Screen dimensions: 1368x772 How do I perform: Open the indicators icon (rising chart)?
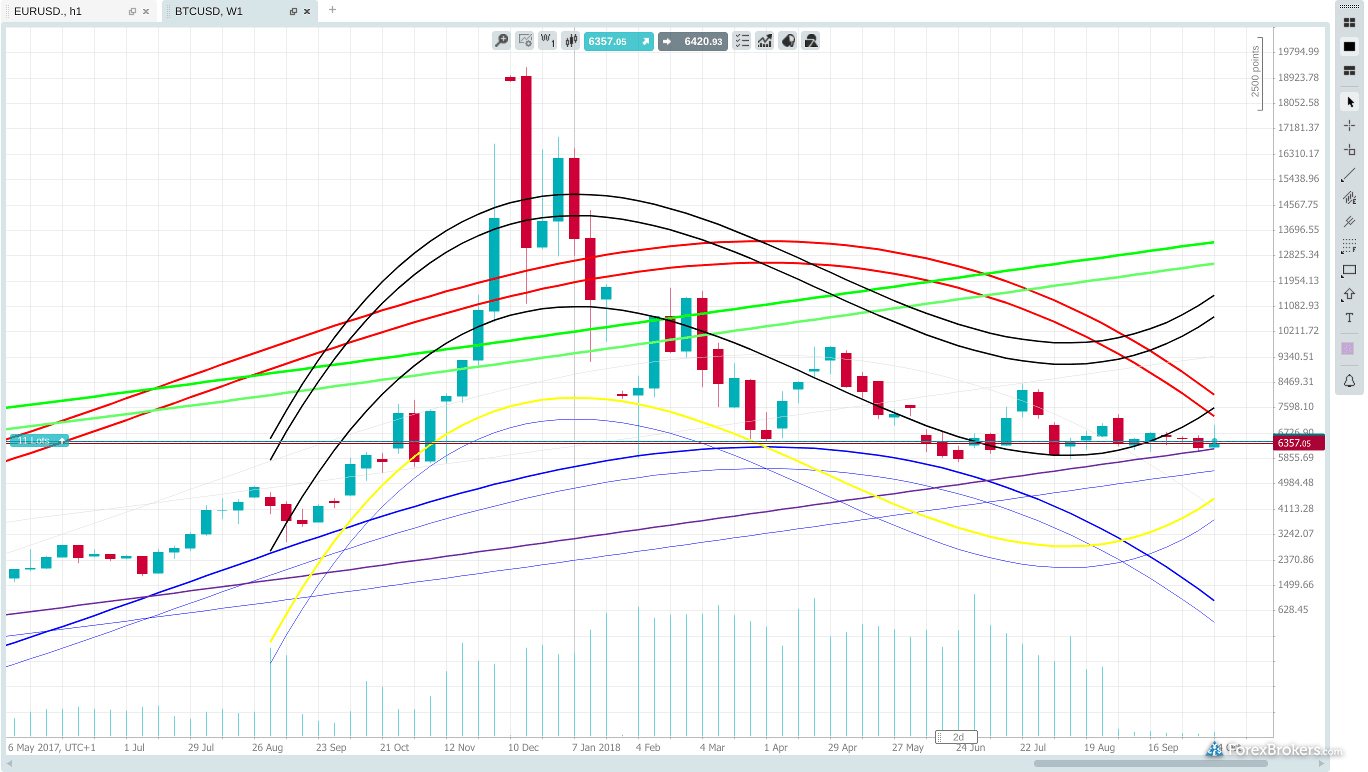click(x=765, y=41)
